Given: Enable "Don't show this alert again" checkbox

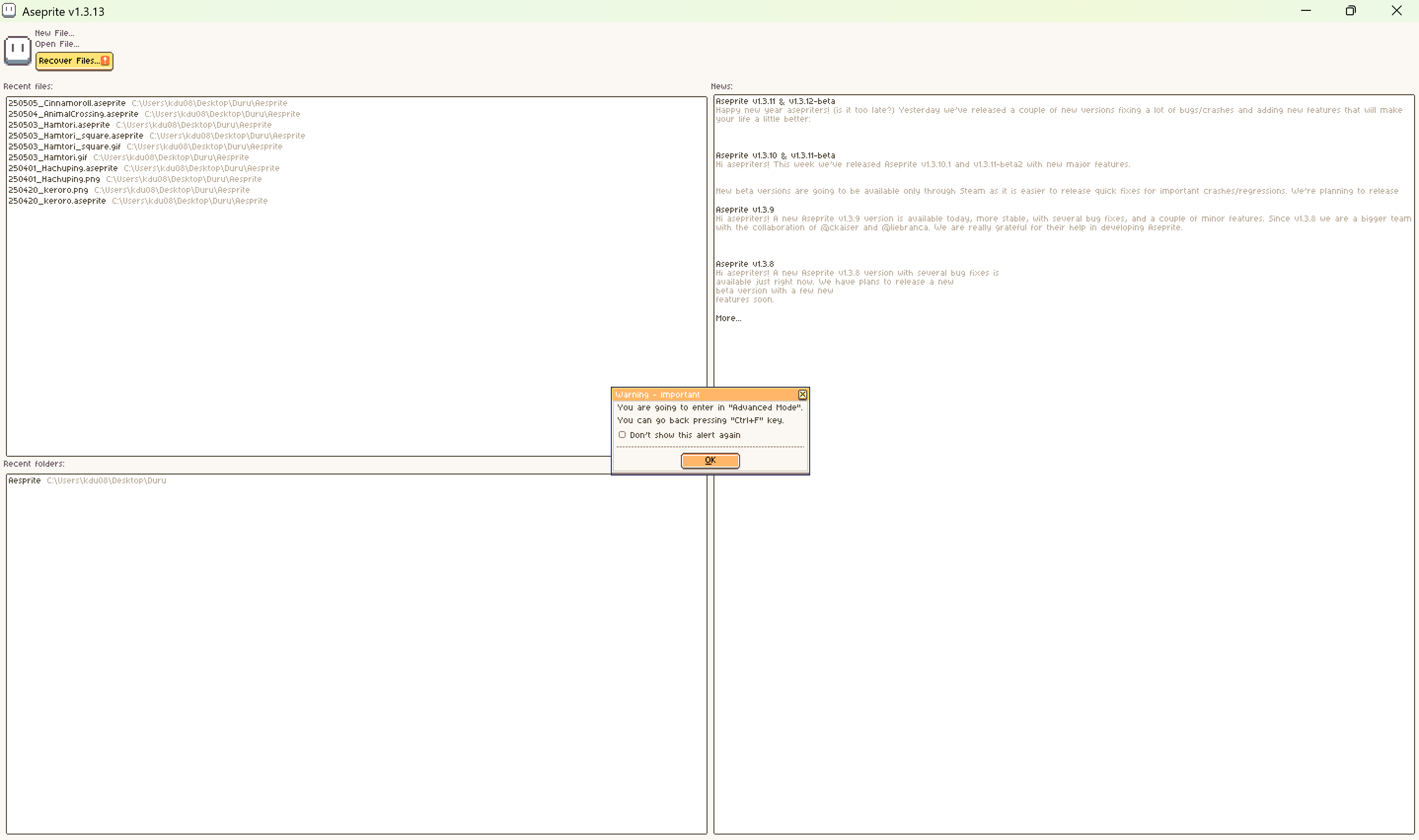Looking at the screenshot, I should (x=622, y=435).
